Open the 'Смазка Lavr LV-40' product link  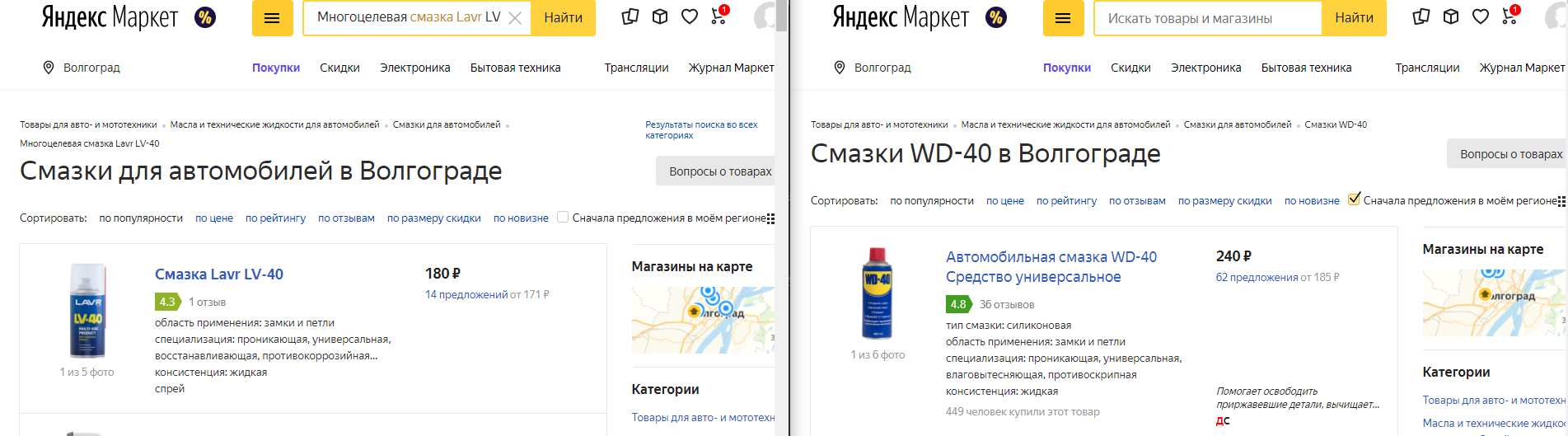tap(218, 274)
